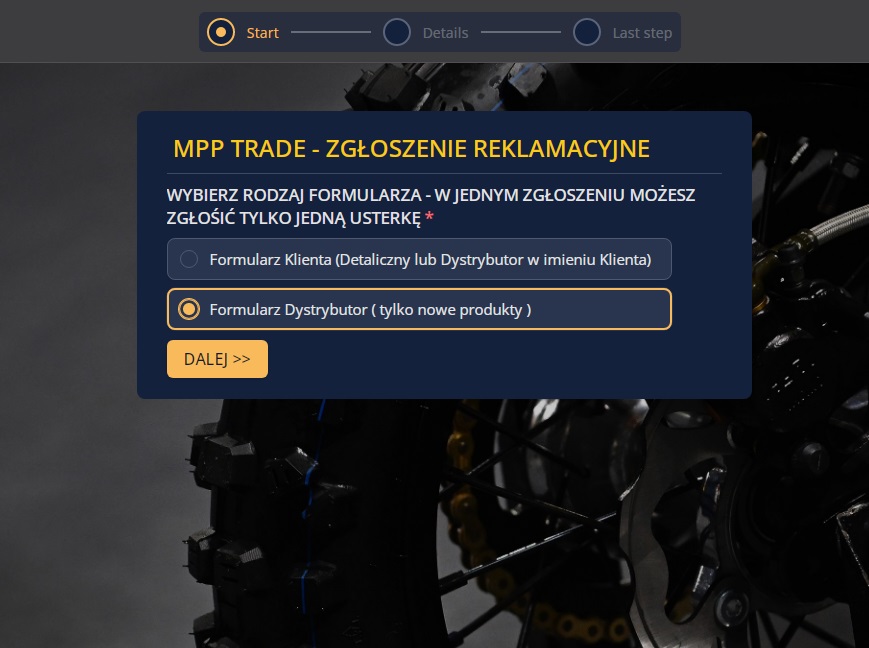Click the Details step circle indicator
This screenshot has width=869, height=648.
point(397,32)
